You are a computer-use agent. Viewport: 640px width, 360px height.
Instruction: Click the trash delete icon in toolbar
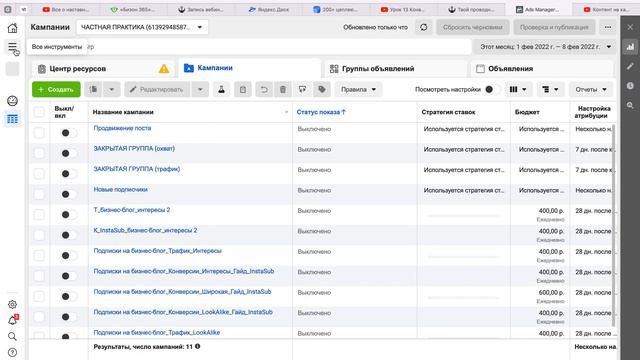click(x=283, y=89)
